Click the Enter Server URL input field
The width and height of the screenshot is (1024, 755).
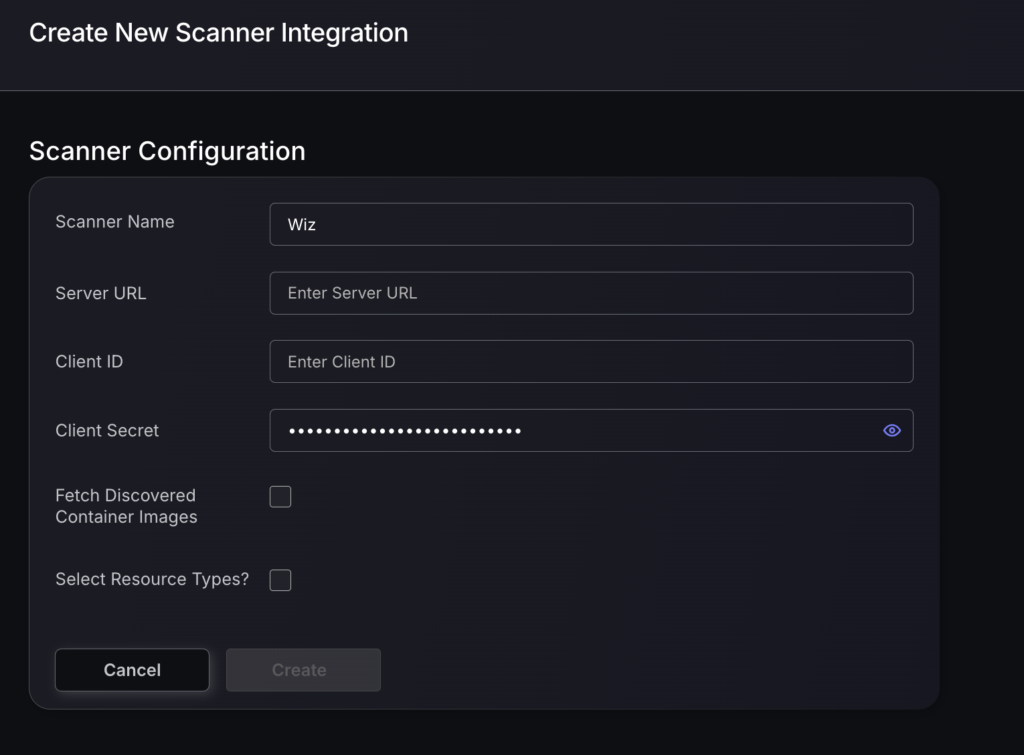pyautogui.click(x=590, y=293)
